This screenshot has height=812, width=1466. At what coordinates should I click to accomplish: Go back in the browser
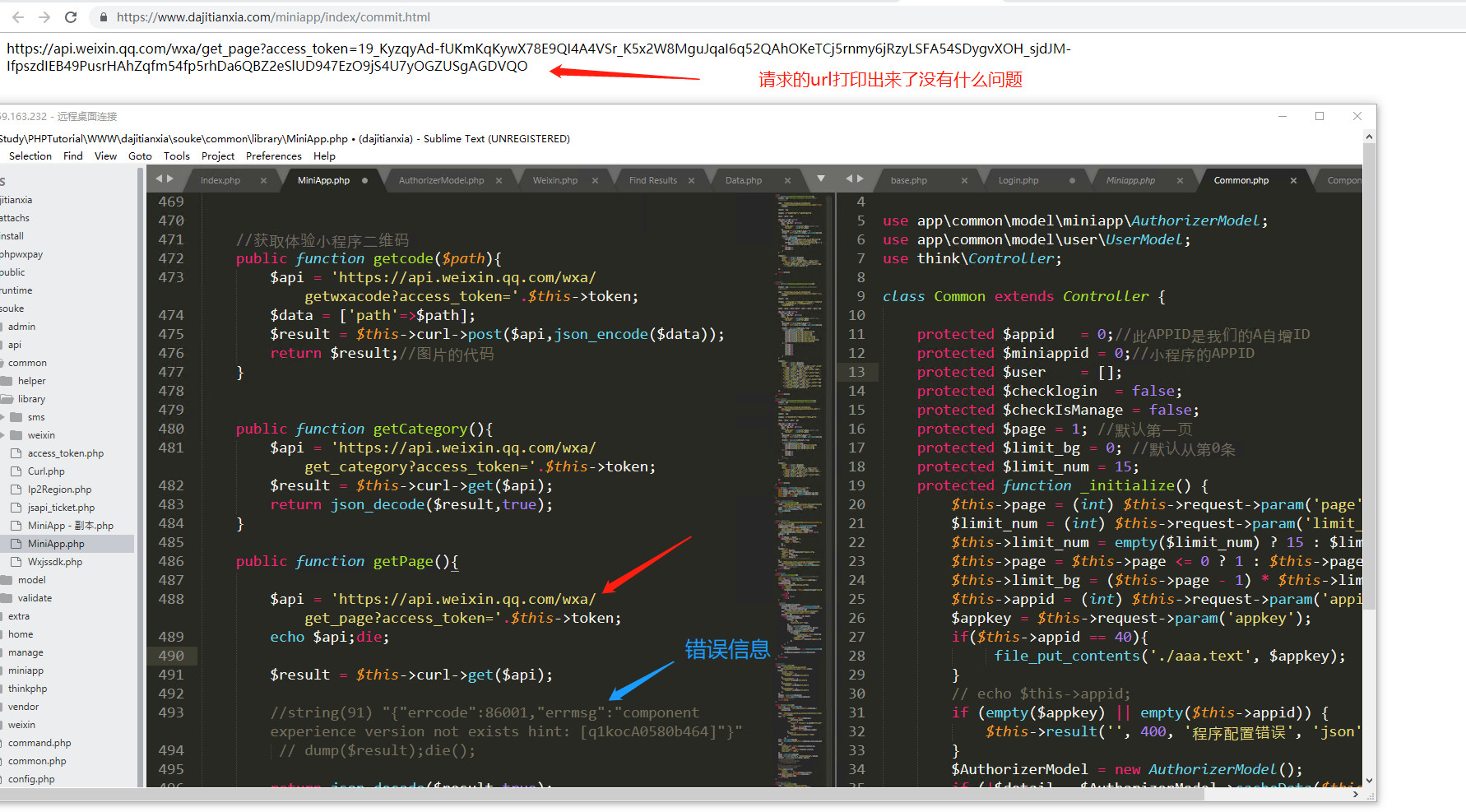coord(18,16)
